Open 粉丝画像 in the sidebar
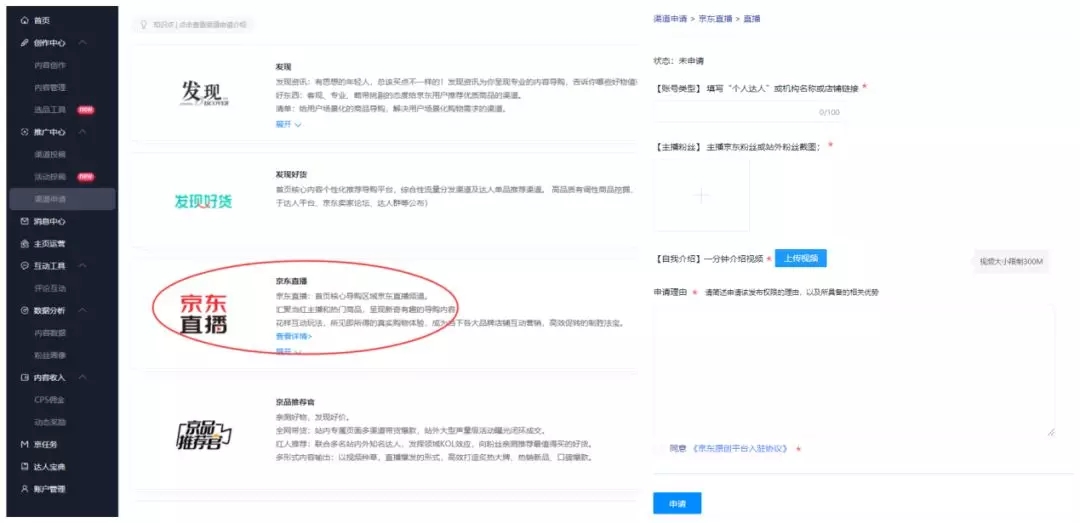The height and width of the screenshot is (523, 1080). [x=50, y=355]
